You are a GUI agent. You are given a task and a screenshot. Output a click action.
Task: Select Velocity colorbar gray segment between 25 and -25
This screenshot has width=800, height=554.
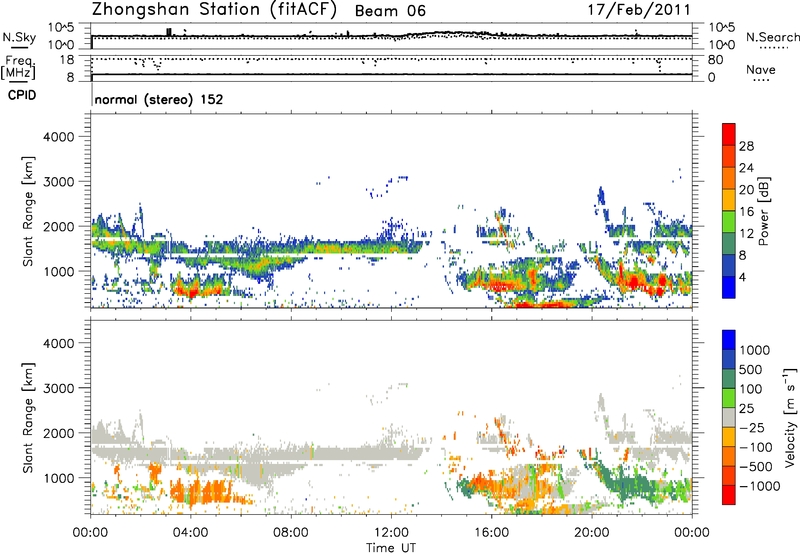click(x=729, y=417)
